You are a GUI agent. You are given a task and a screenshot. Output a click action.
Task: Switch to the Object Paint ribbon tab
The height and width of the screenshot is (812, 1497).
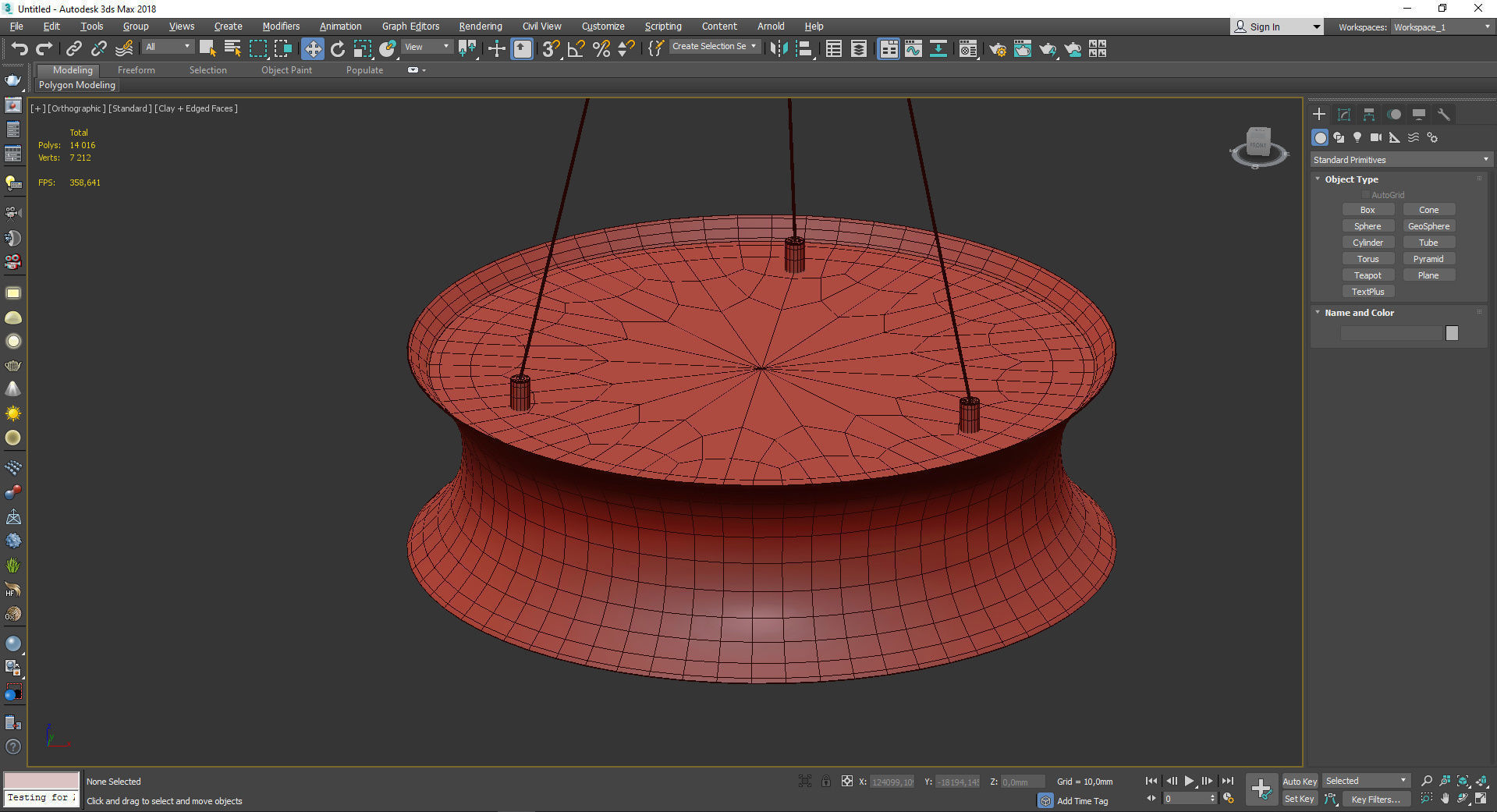click(x=286, y=70)
